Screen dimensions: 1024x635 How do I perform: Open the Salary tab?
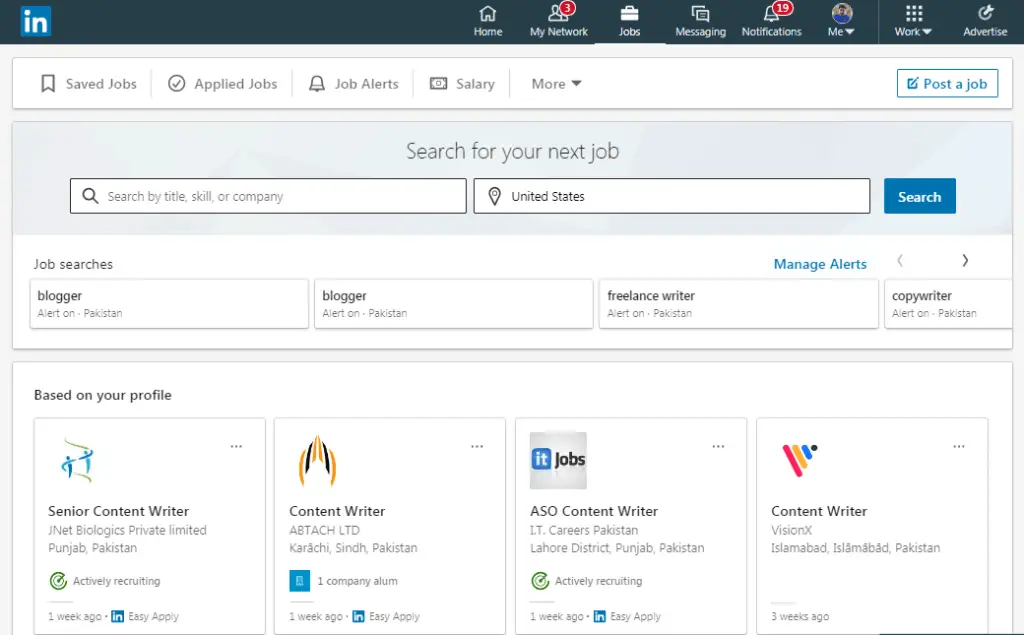(462, 84)
